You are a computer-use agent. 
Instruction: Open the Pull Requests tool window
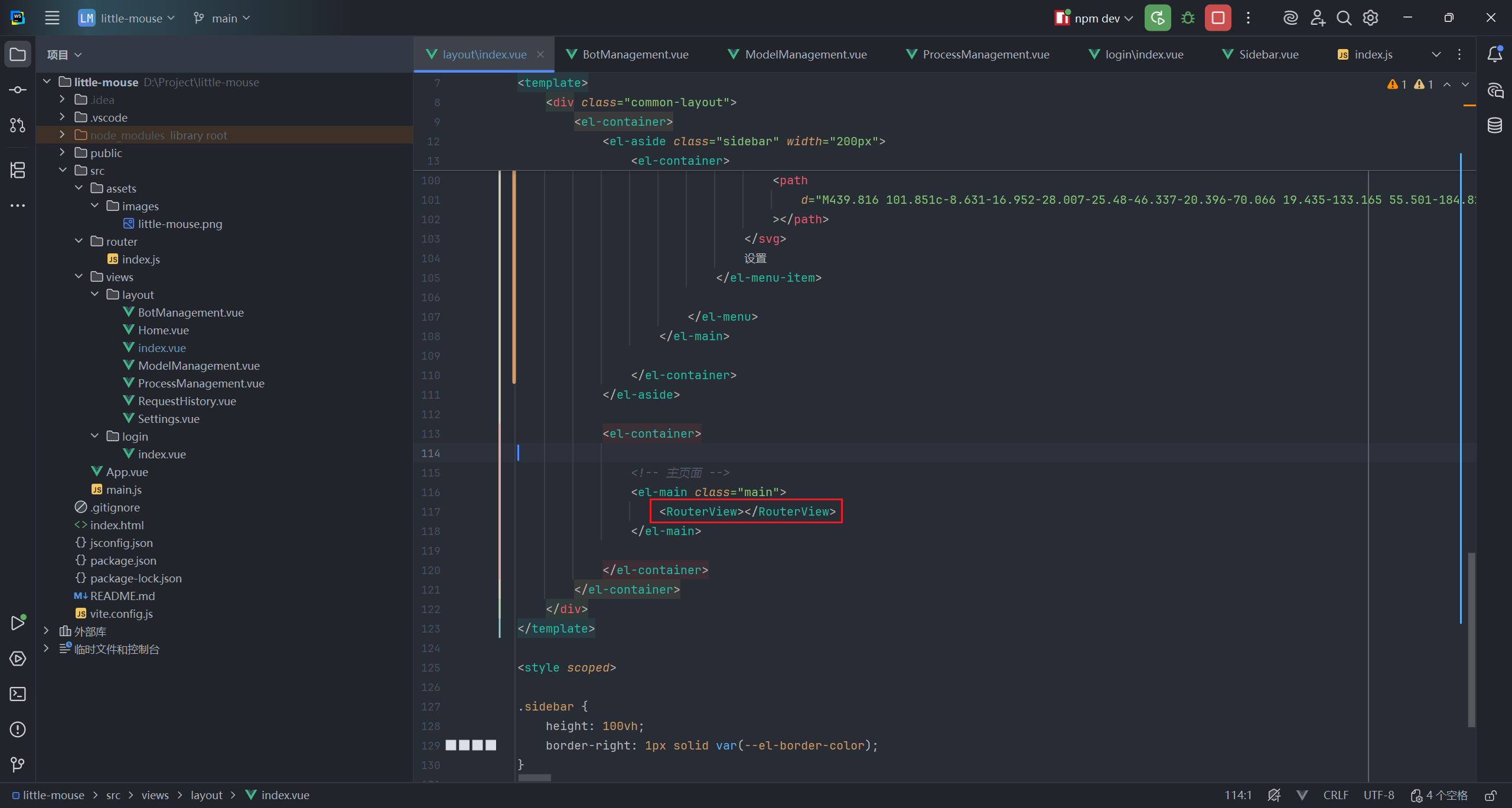tap(18, 125)
